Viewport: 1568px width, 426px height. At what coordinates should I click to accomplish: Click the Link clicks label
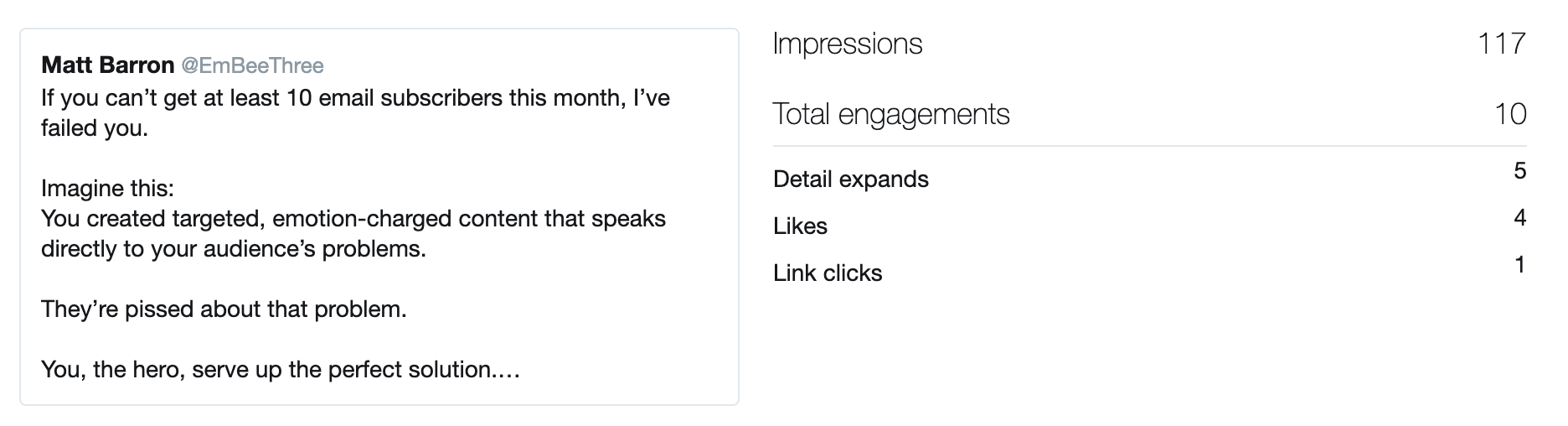tap(828, 273)
